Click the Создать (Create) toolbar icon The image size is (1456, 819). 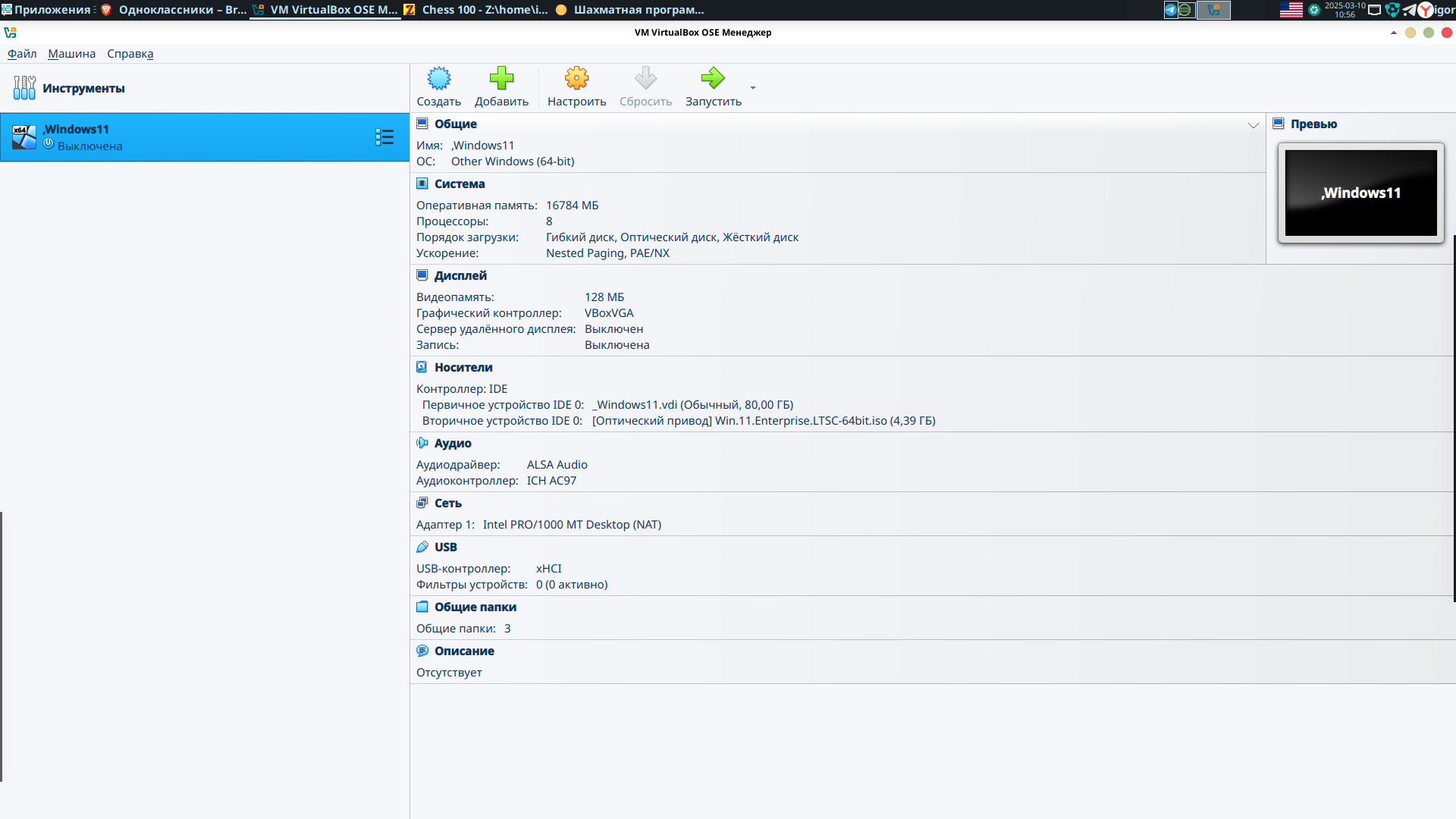pyautogui.click(x=439, y=78)
